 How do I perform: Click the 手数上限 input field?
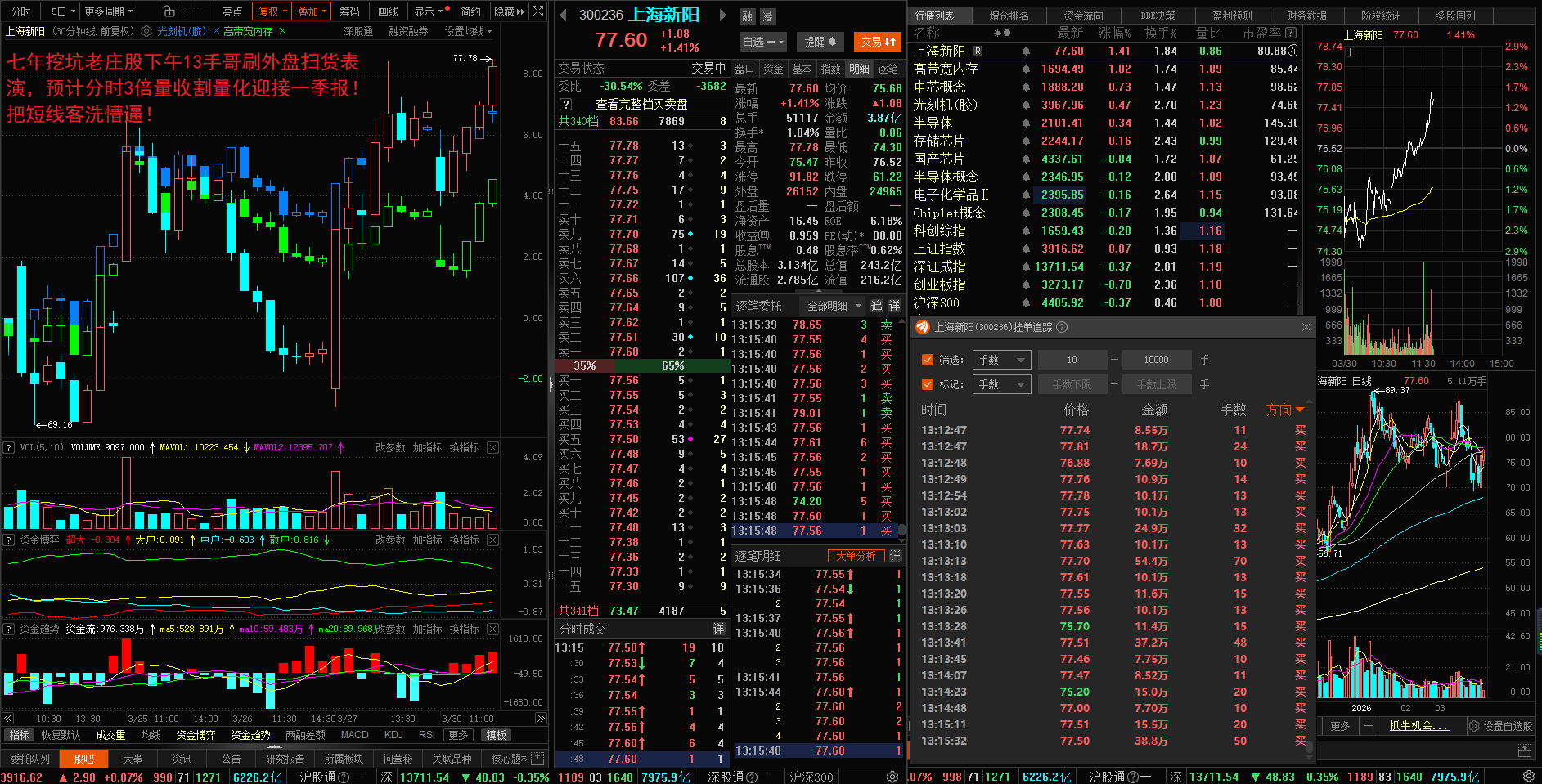(x=1156, y=384)
